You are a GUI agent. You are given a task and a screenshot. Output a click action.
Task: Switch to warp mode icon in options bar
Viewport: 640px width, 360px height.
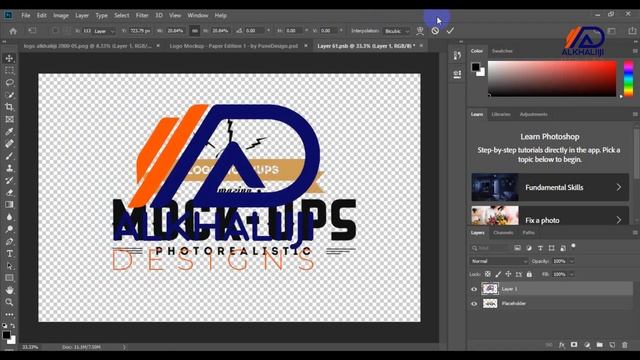tap(420, 31)
